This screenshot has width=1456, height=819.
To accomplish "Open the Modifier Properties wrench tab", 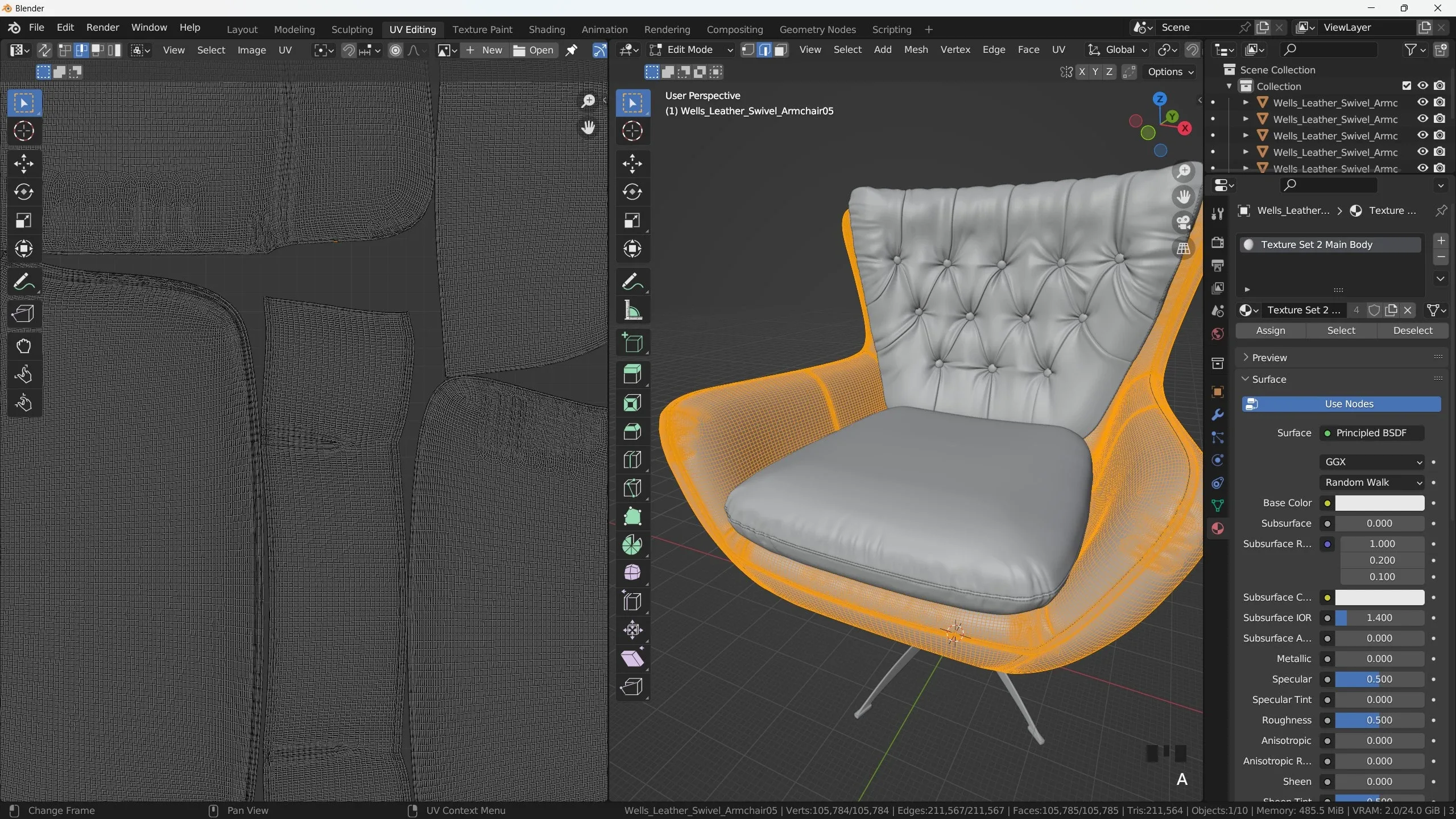I will [x=1217, y=415].
